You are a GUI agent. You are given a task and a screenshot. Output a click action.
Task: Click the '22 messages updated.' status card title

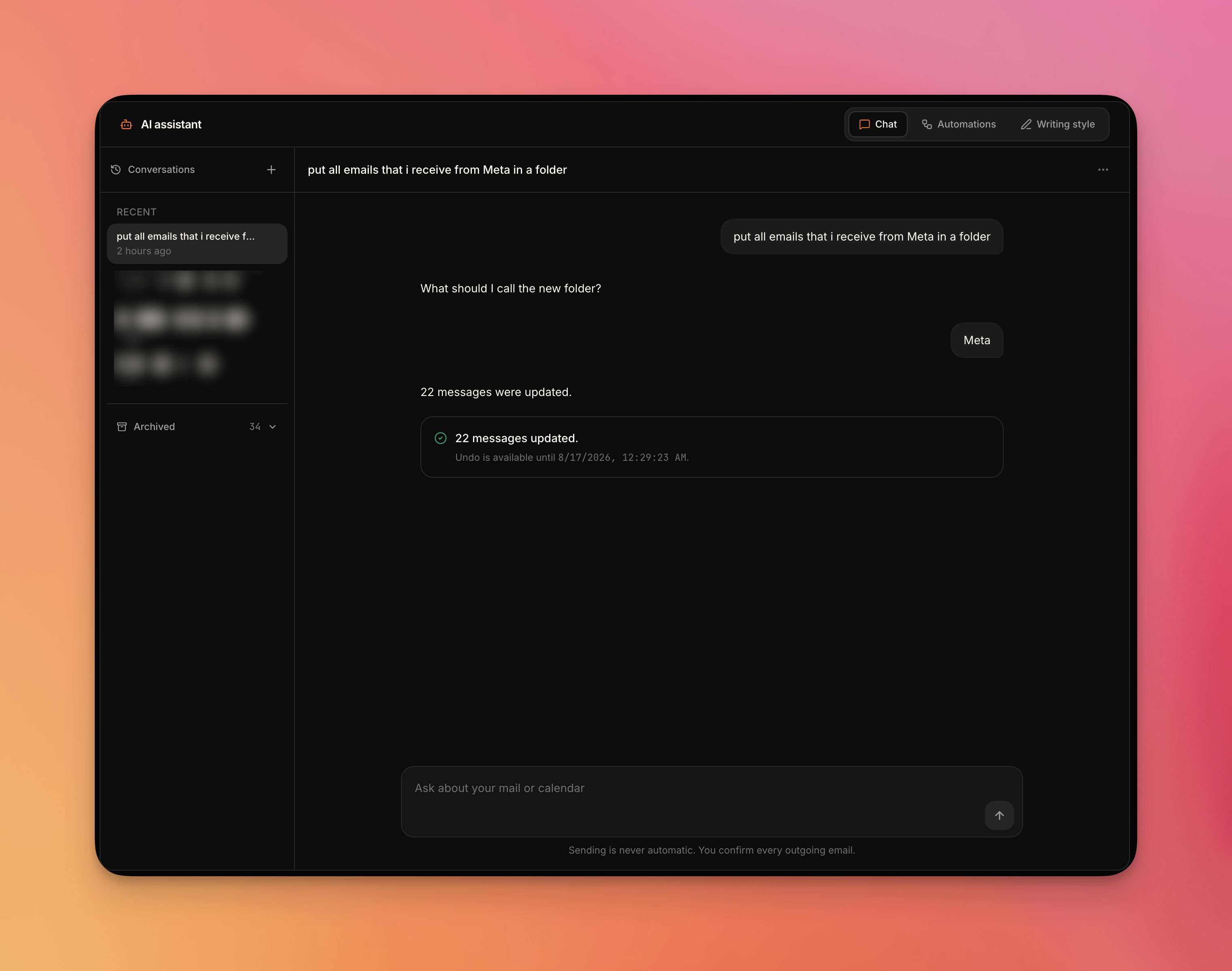pos(516,438)
